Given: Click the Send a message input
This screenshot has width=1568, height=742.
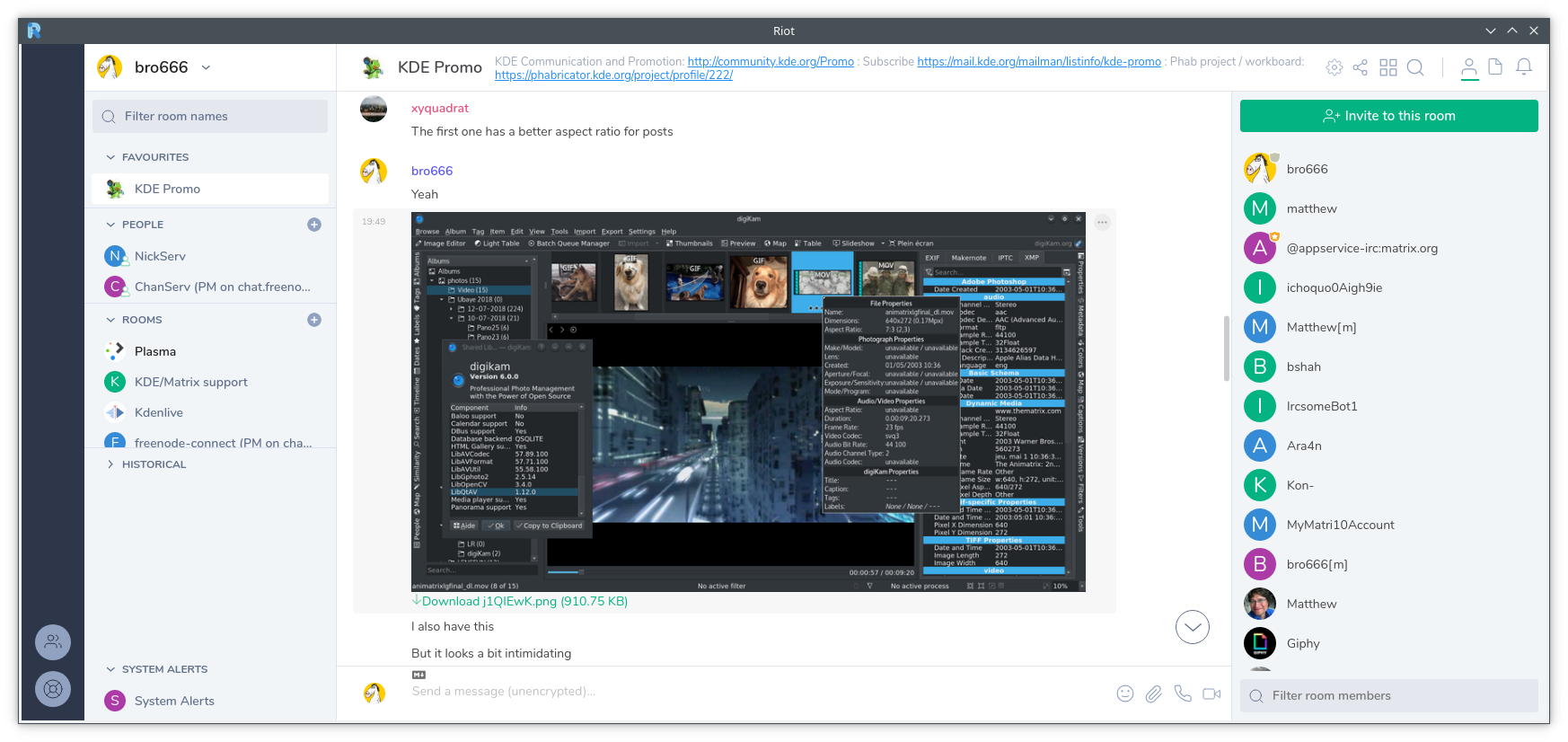Looking at the screenshot, I should (754, 692).
